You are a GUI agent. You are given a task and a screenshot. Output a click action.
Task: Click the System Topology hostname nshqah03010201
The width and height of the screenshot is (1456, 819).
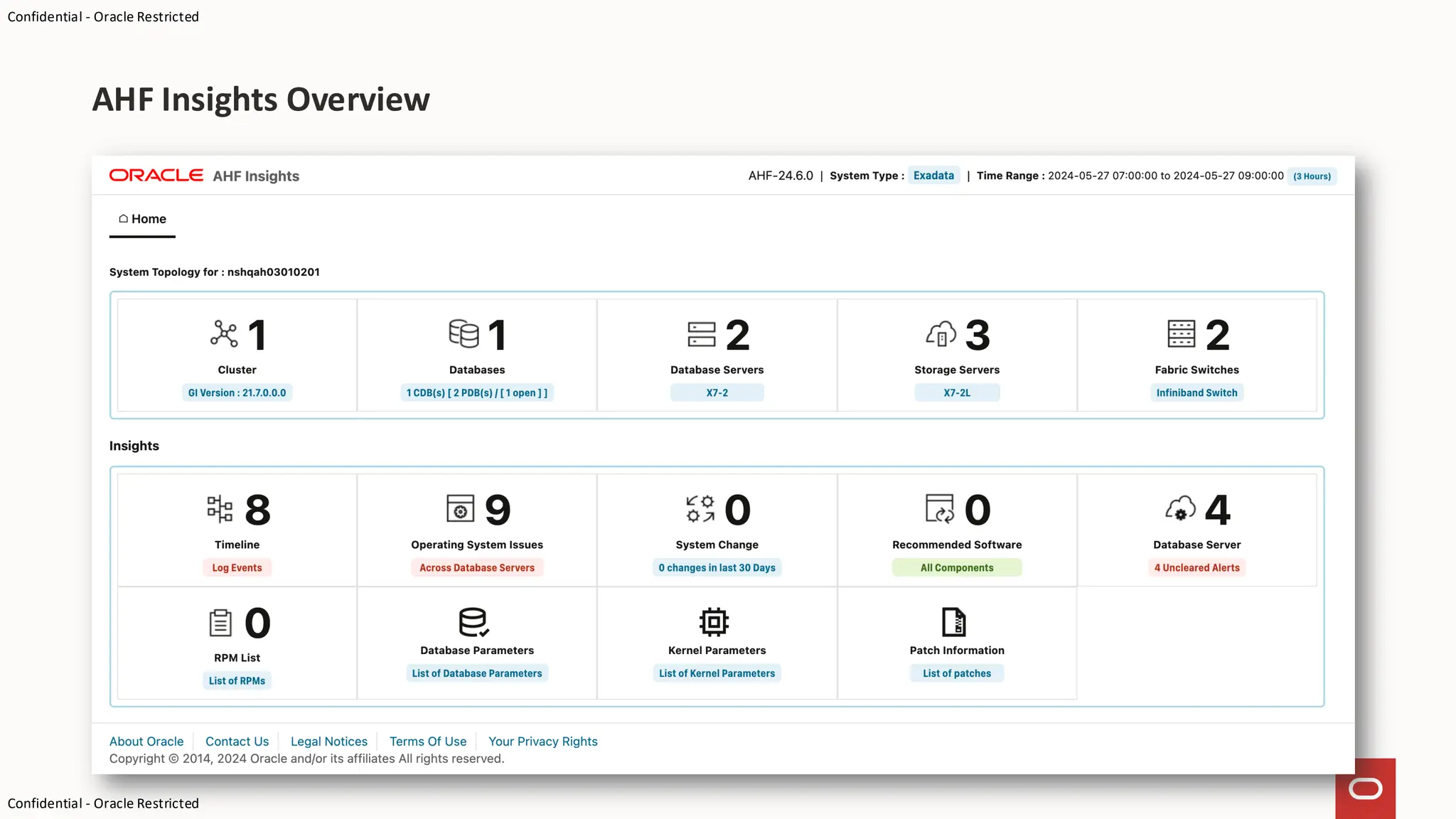274,272
